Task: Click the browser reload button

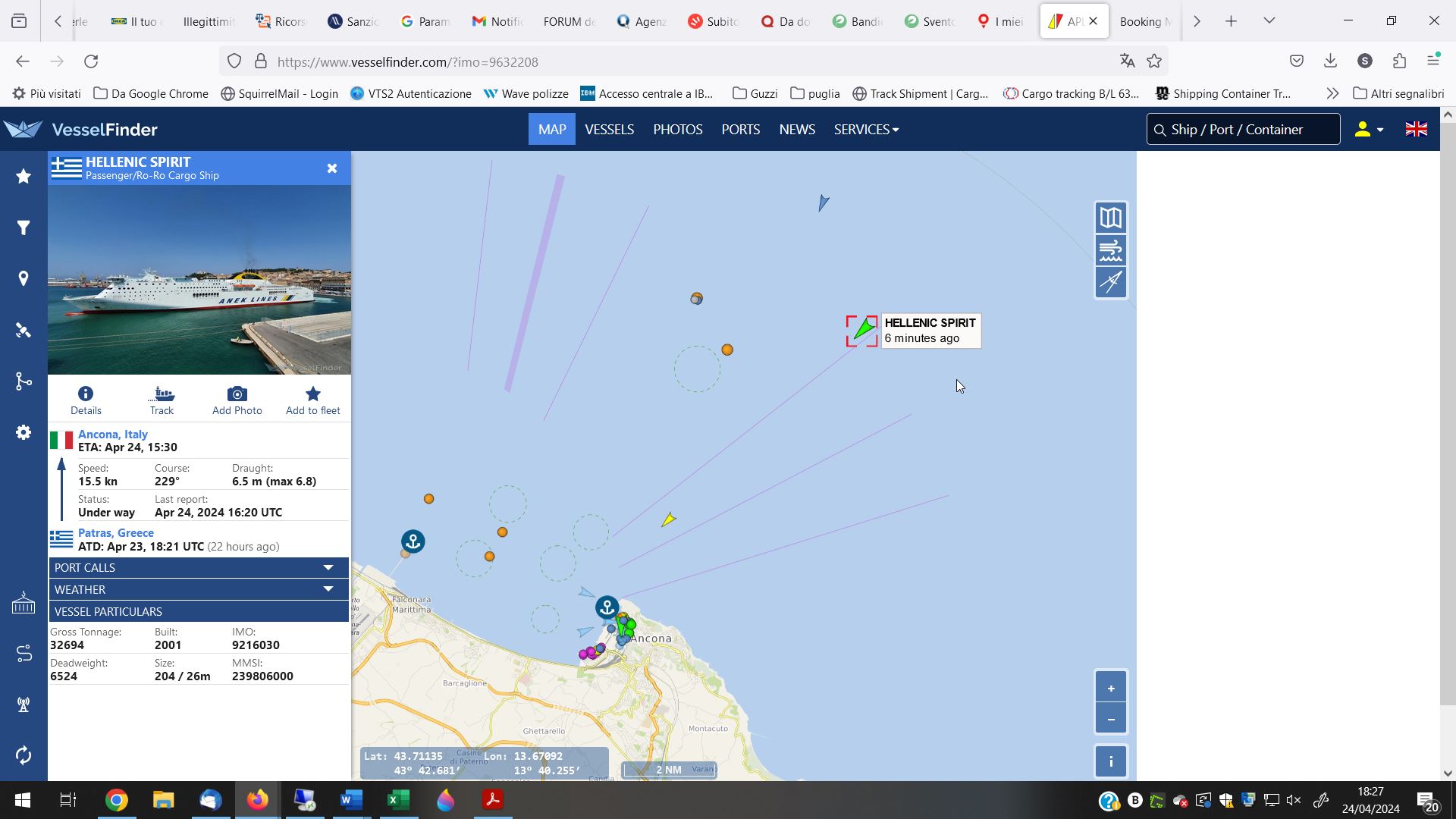Action: pyautogui.click(x=91, y=61)
